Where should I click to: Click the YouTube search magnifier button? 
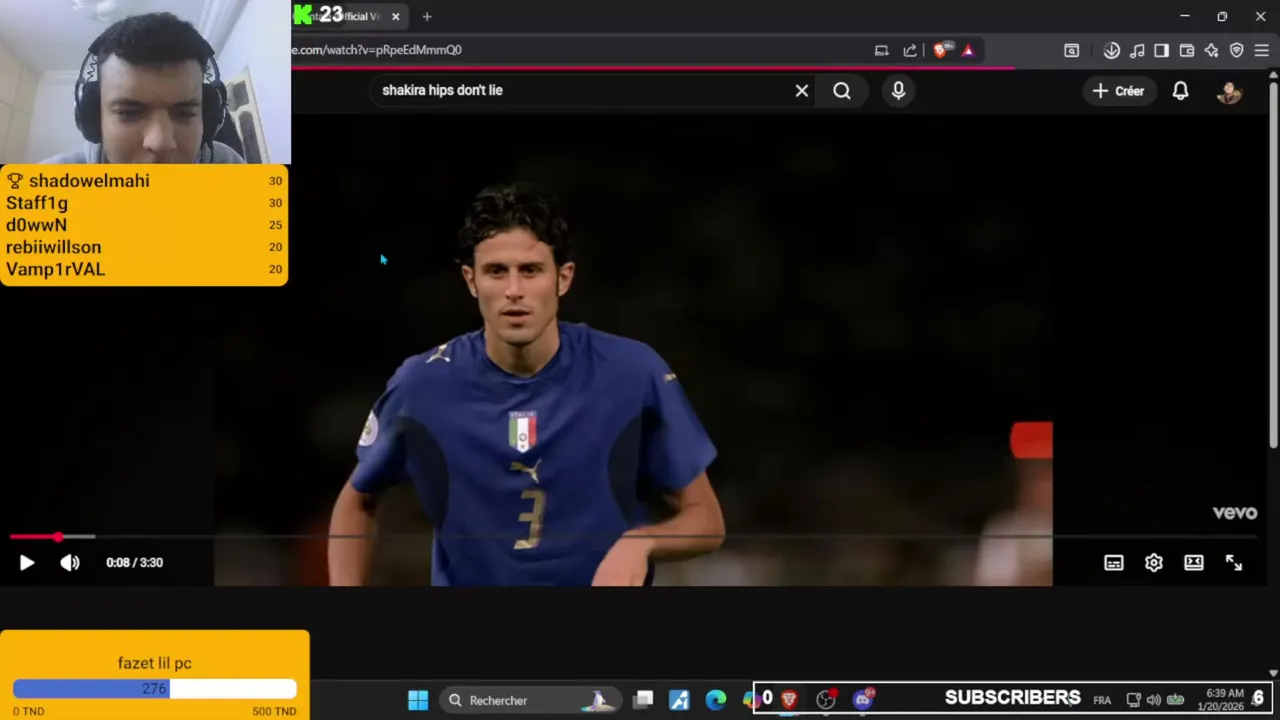(x=842, y=91)
